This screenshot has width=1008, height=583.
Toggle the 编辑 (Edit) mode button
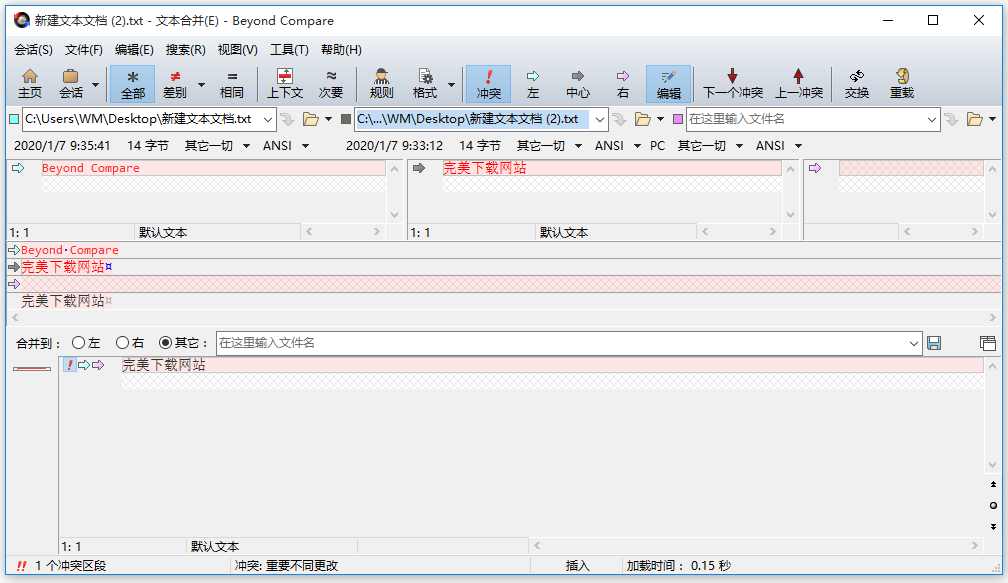668,84
